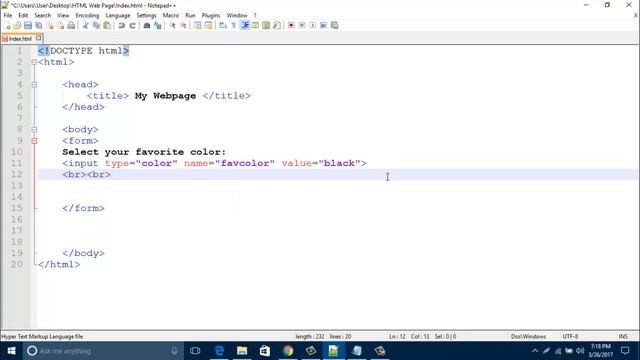
Task: Collapse the html fold on line 2
Action: click(x=34, y=62)
